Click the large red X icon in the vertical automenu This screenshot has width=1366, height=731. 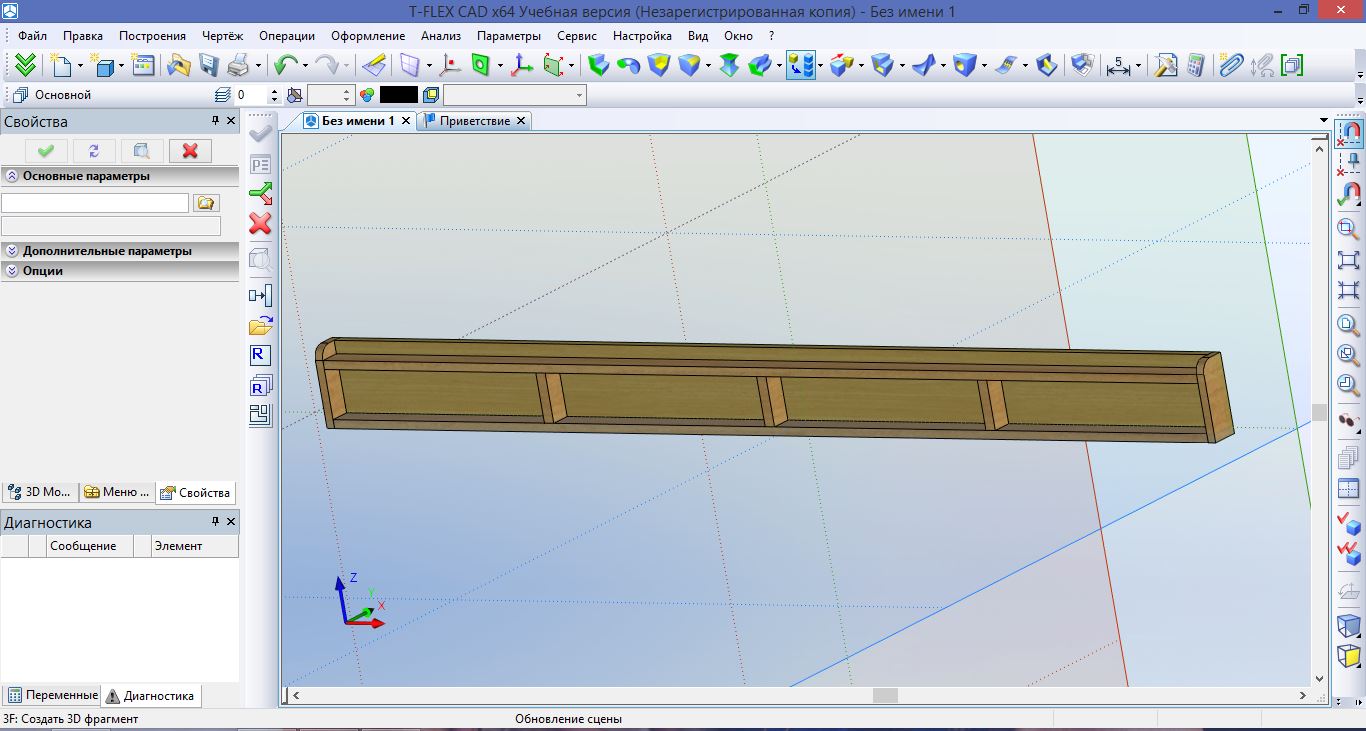coord(260,223)
